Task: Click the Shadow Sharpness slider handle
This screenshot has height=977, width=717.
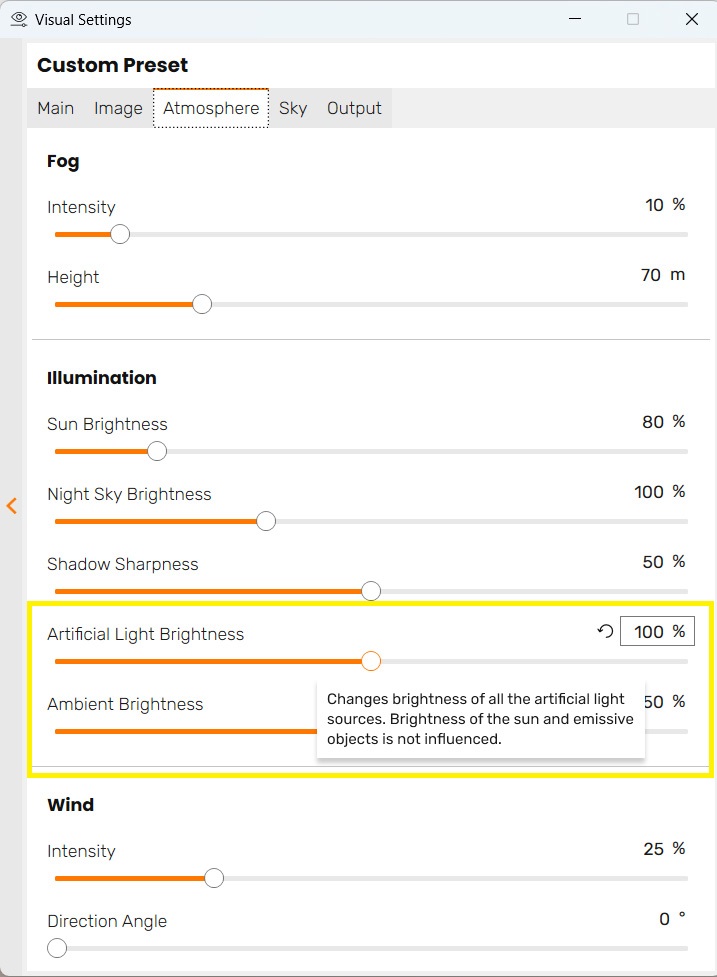Action: tap(371, 591)
